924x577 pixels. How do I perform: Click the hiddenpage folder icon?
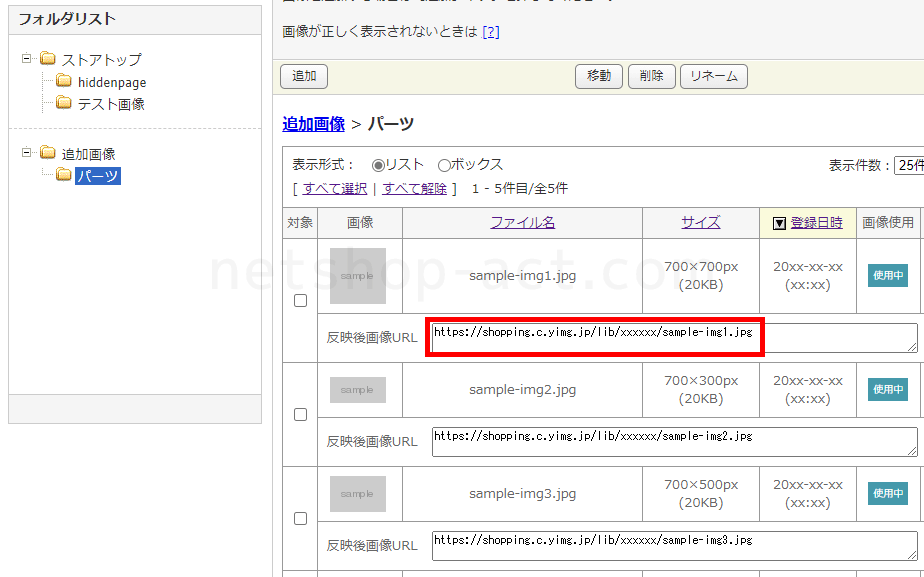point(64,82)
